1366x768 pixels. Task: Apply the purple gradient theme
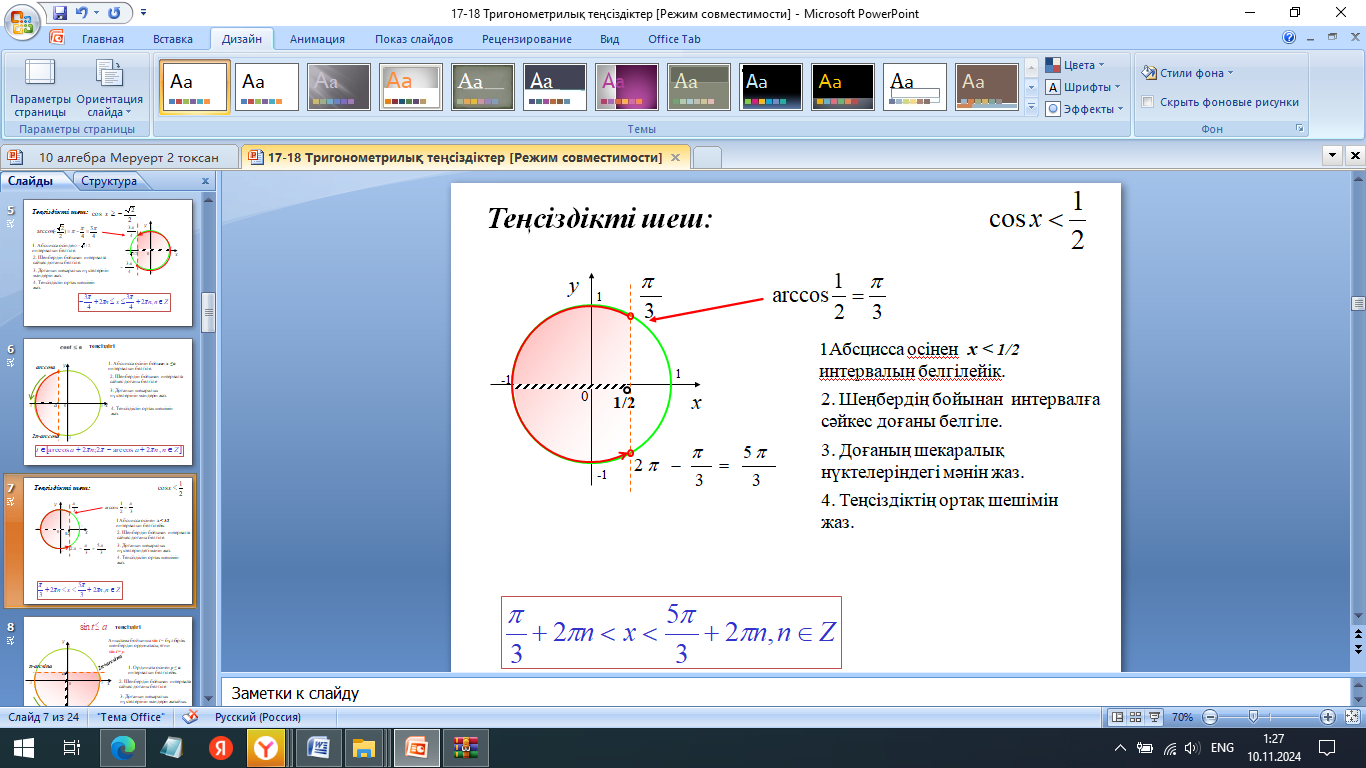point(627,88)
